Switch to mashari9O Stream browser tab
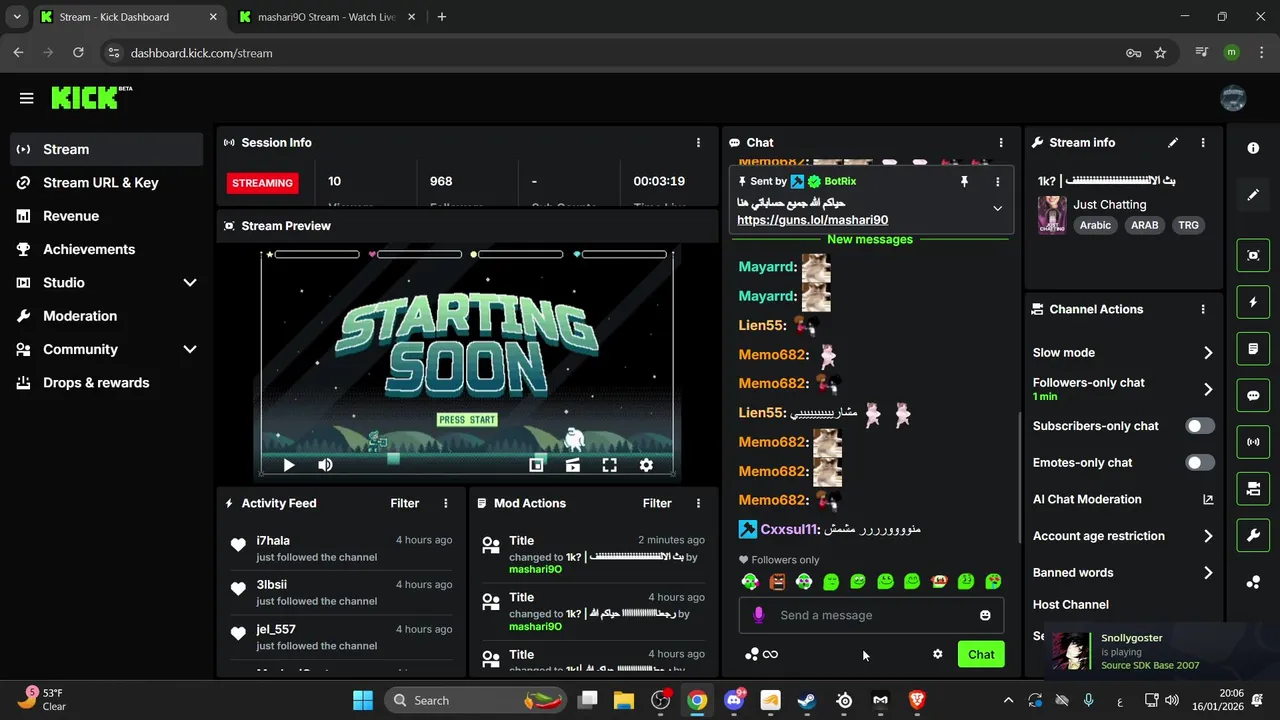This screenshot has width=1280, height=720. 327,17
